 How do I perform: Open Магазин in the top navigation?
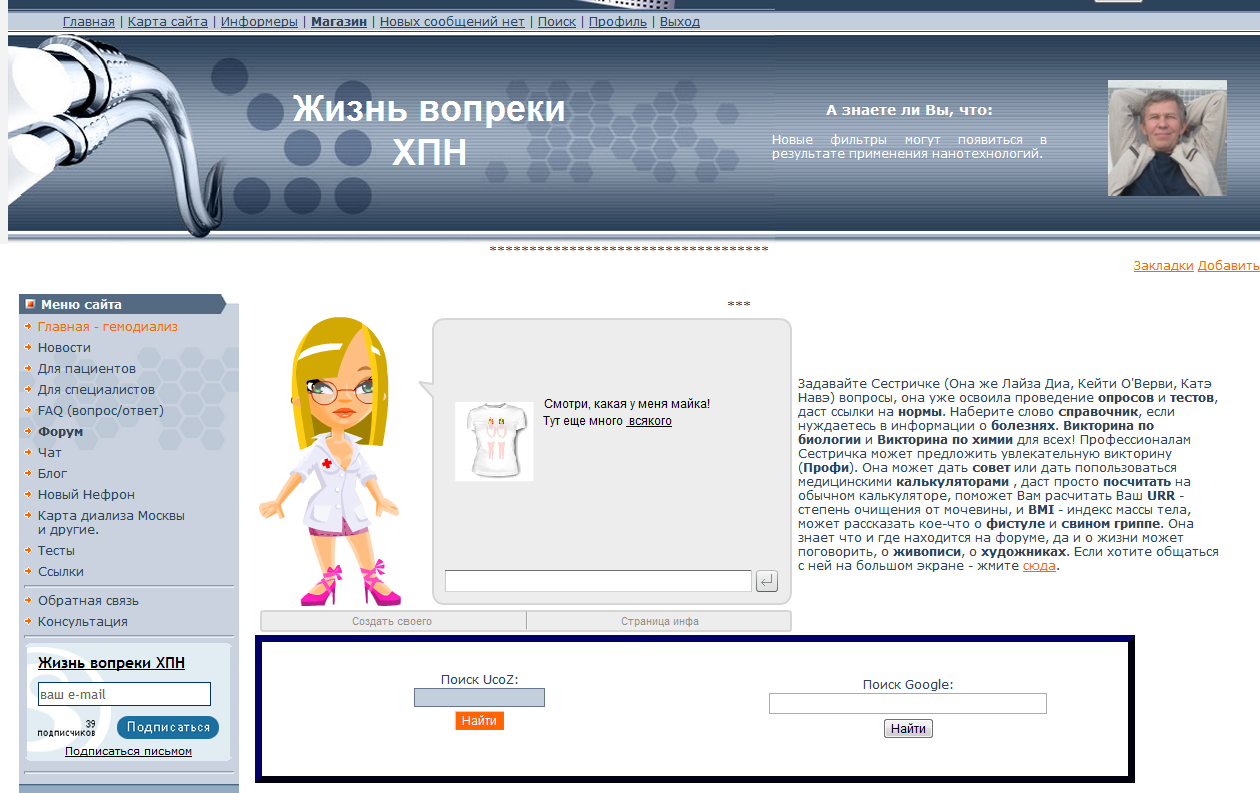(339, 21)
